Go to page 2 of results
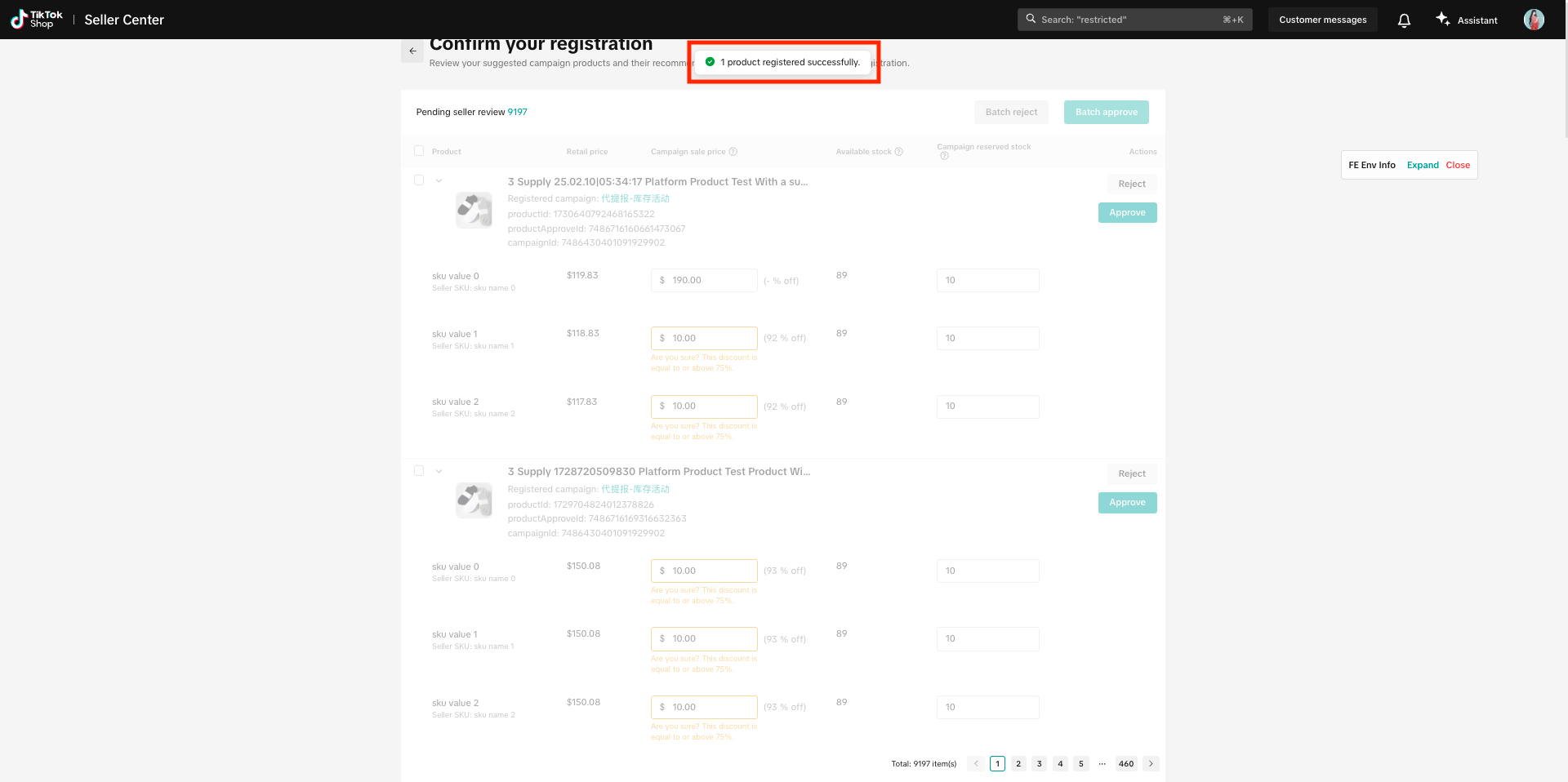Viewport: 1568px width, 782px height. pos(1018,764)
